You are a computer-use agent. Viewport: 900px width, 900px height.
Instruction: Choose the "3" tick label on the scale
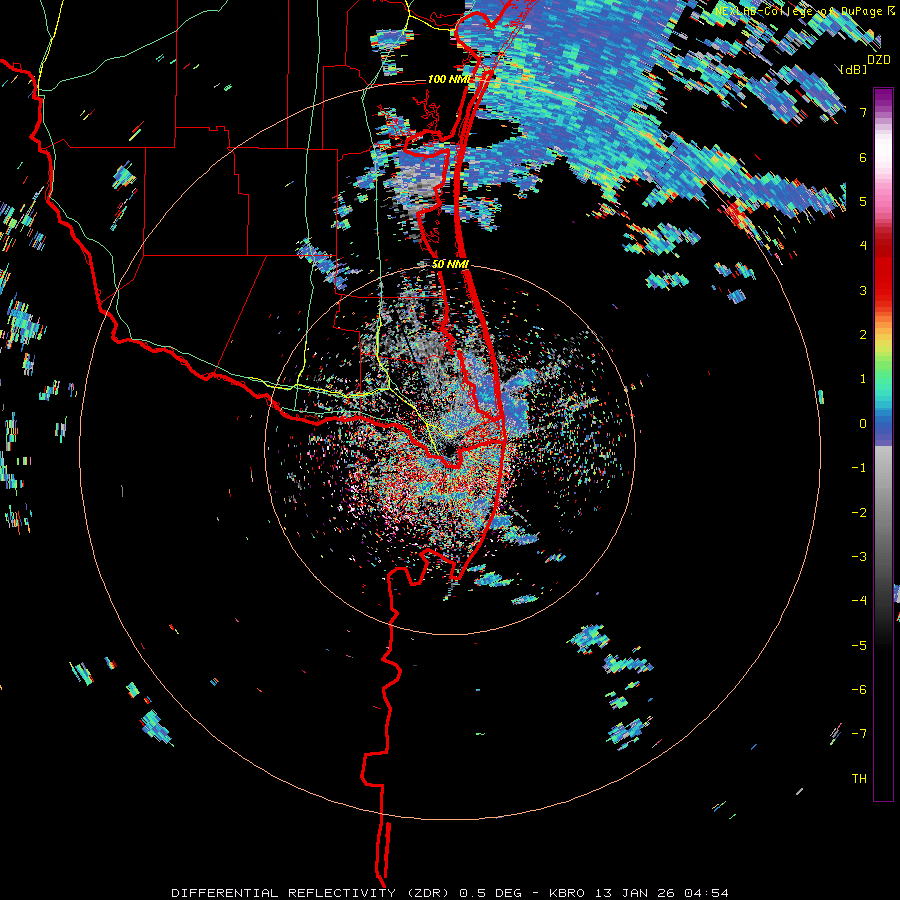pos(863,290)
